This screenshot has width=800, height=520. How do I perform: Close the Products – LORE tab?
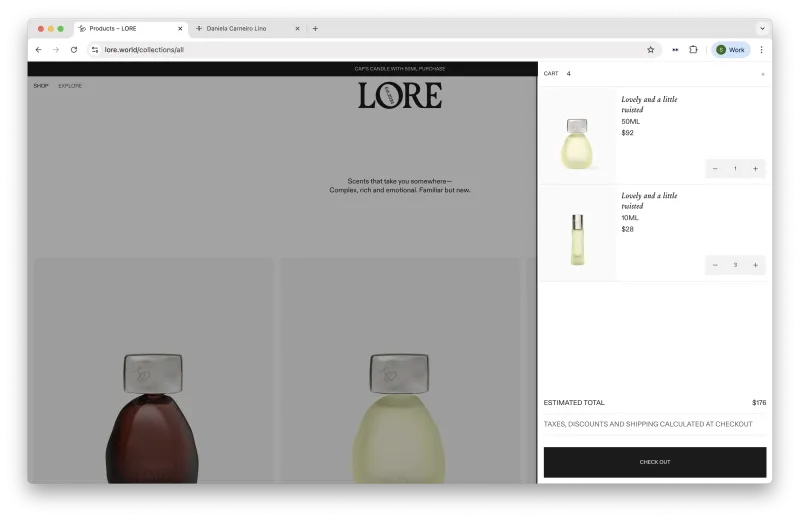point(180,29)
